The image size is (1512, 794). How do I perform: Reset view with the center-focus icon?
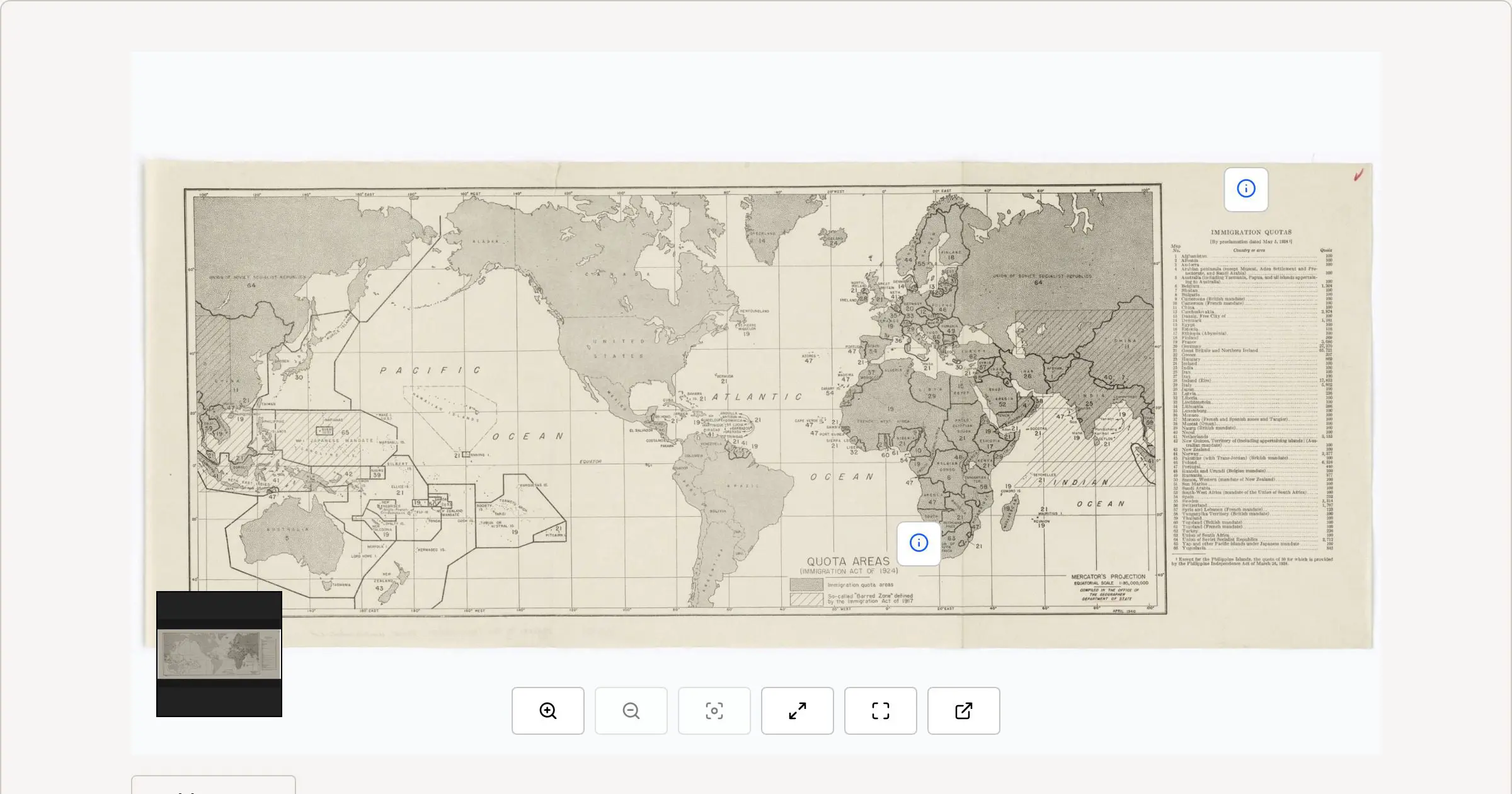tap(714, 711)
